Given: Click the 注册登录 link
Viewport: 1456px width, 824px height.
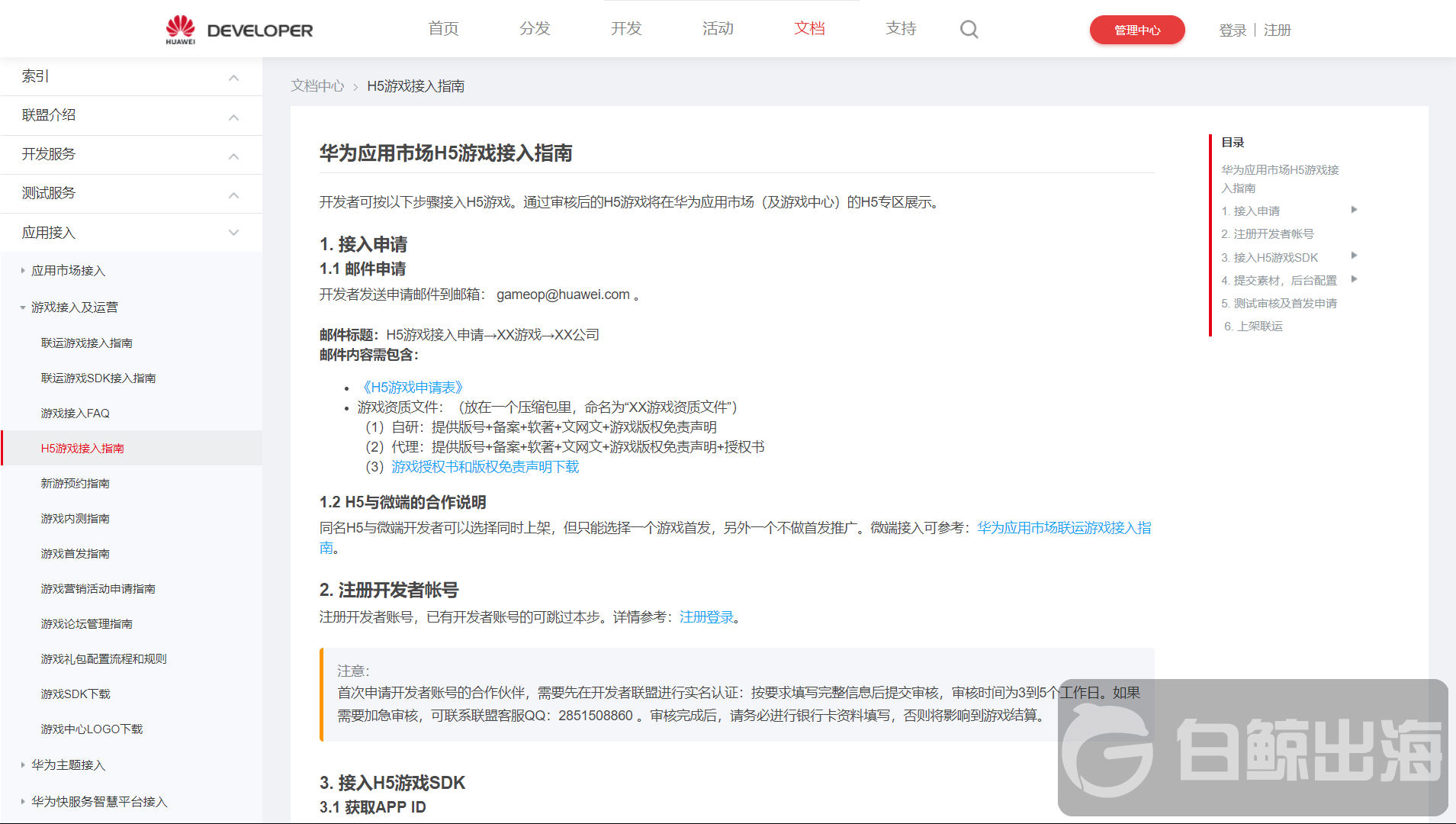Looking at the screenshot, I should (706, 617).
